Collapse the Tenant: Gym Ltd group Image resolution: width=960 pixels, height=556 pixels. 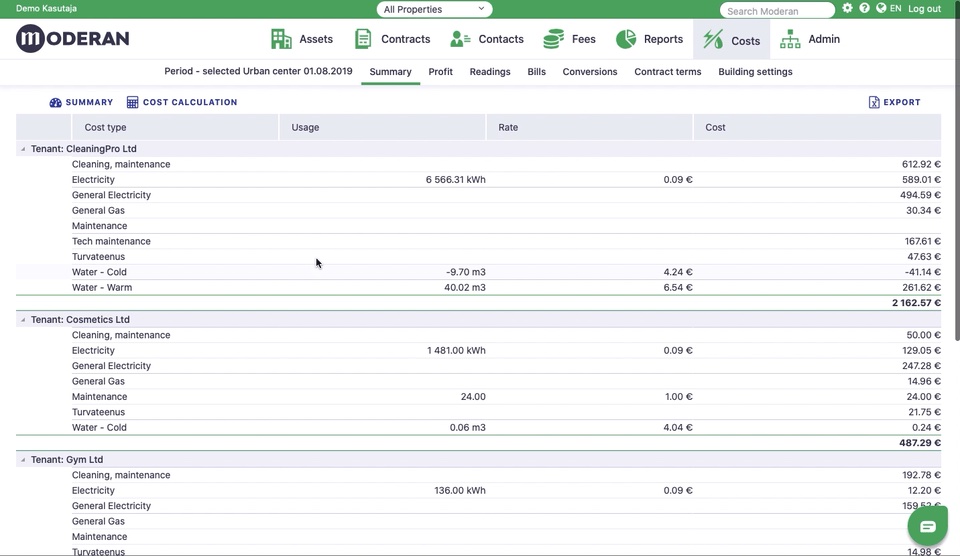23,460
